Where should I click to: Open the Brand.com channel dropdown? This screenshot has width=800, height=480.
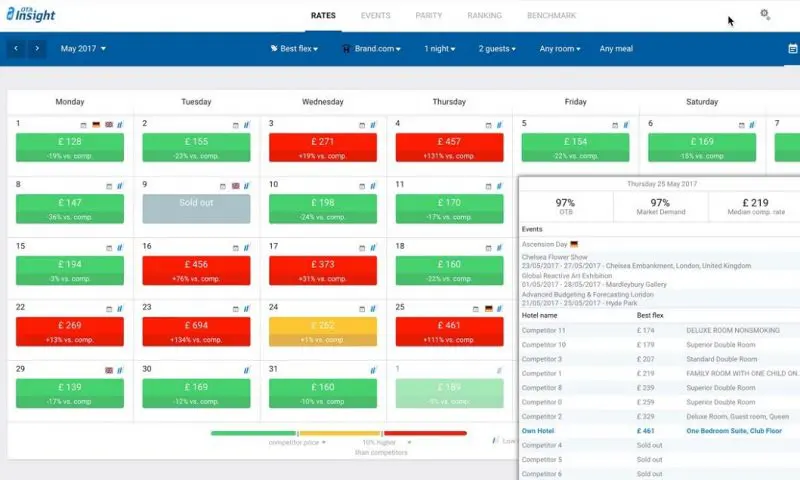(371, 48)
